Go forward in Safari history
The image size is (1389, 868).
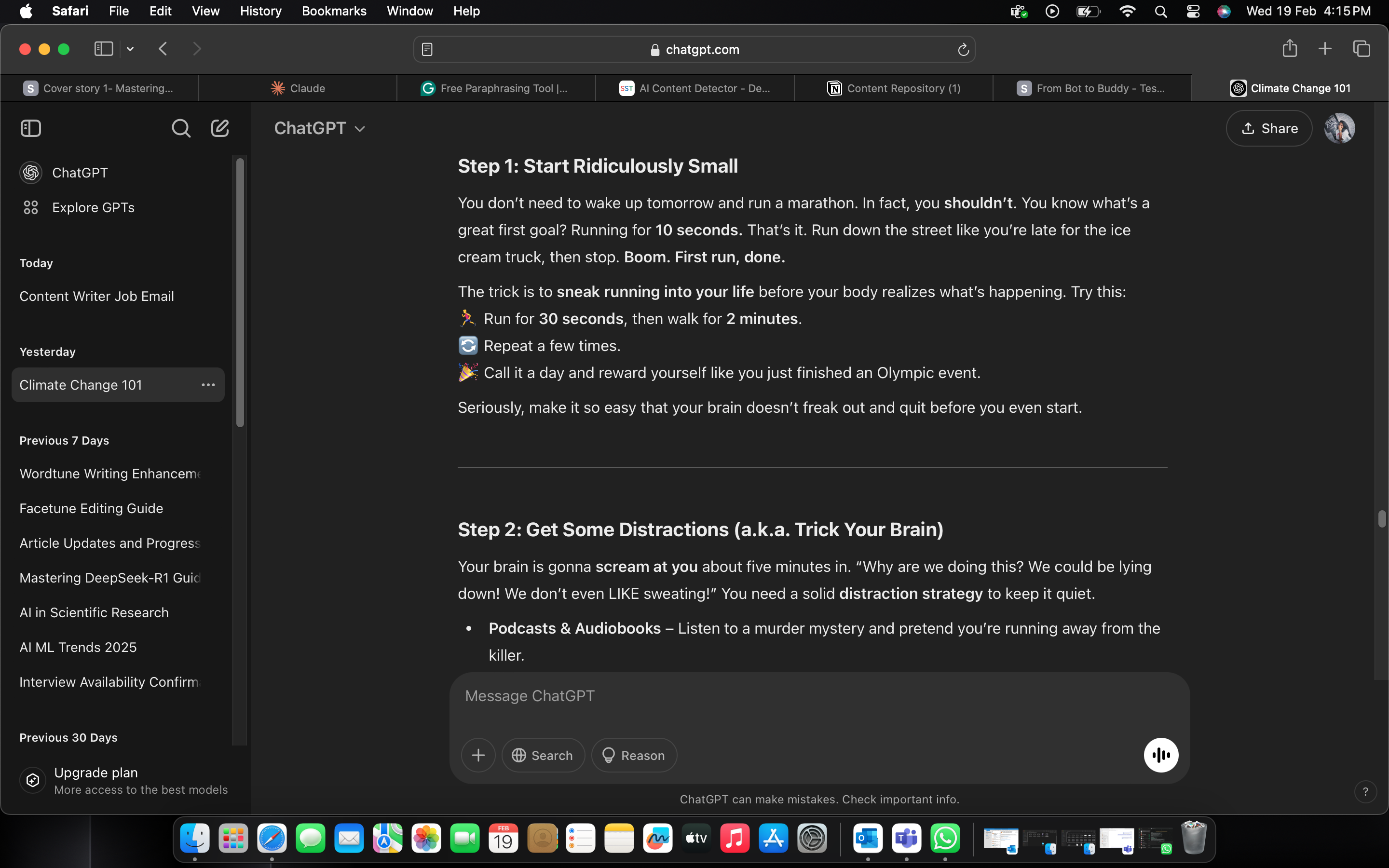197,49
